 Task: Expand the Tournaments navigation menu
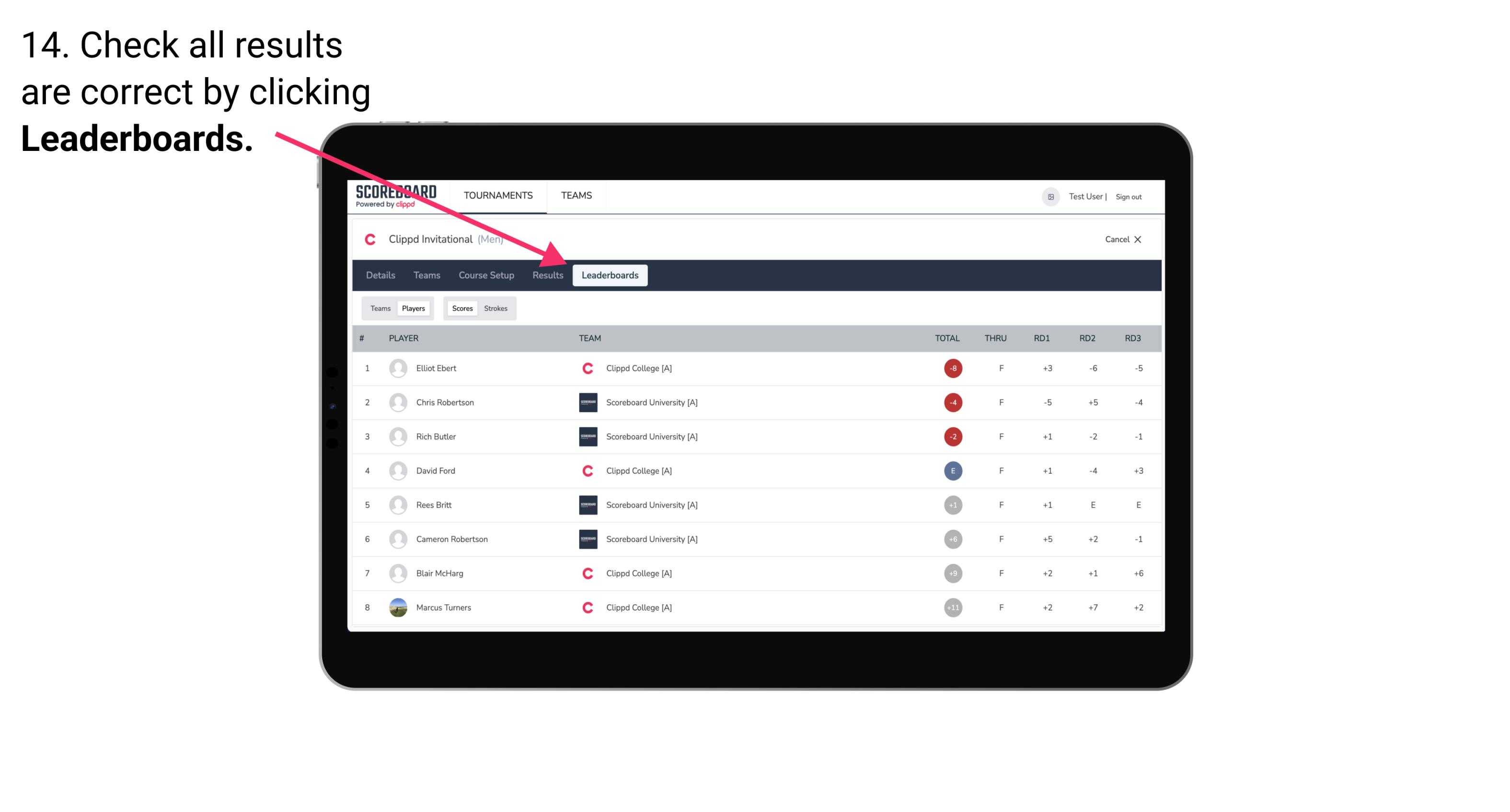(497, 195)
